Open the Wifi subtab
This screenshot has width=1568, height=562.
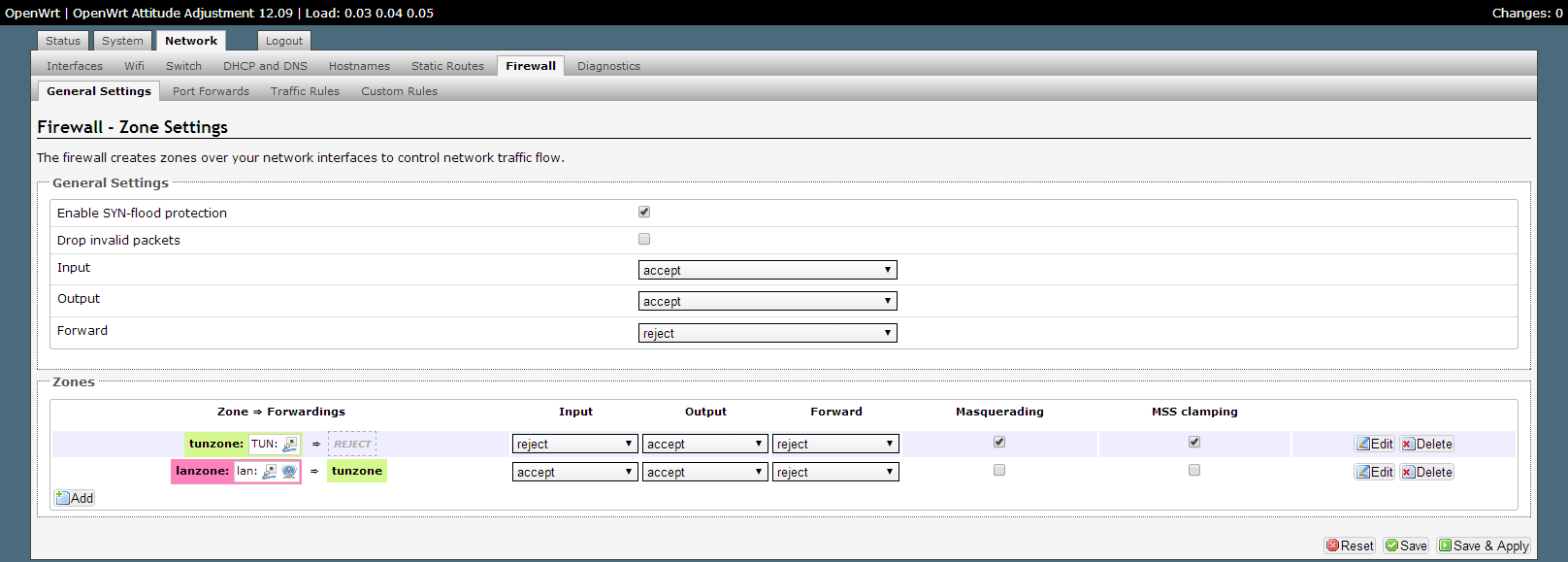click(x=134, y=66)
